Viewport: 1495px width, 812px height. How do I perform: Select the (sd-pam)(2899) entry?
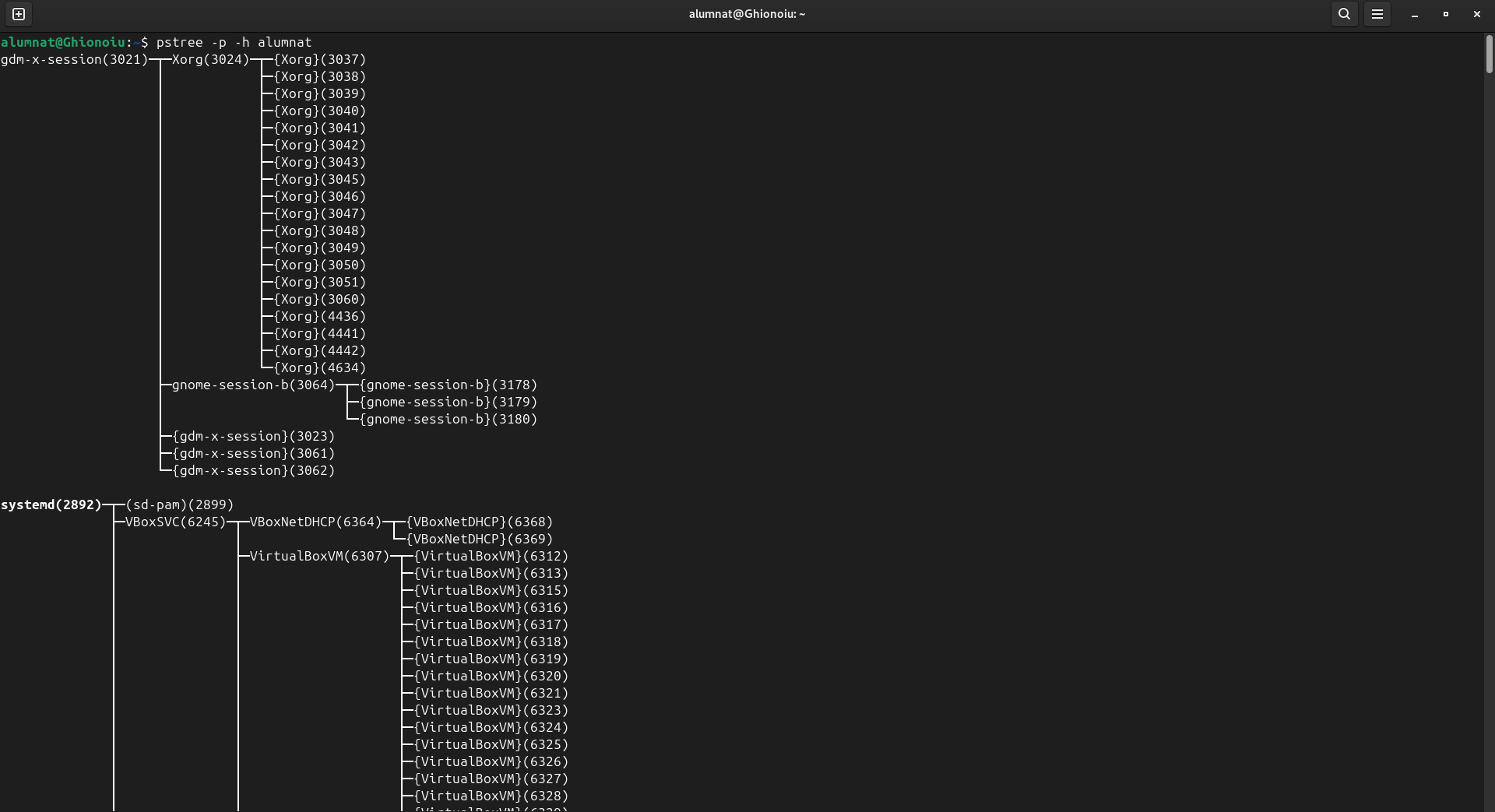tap(179, 504)
